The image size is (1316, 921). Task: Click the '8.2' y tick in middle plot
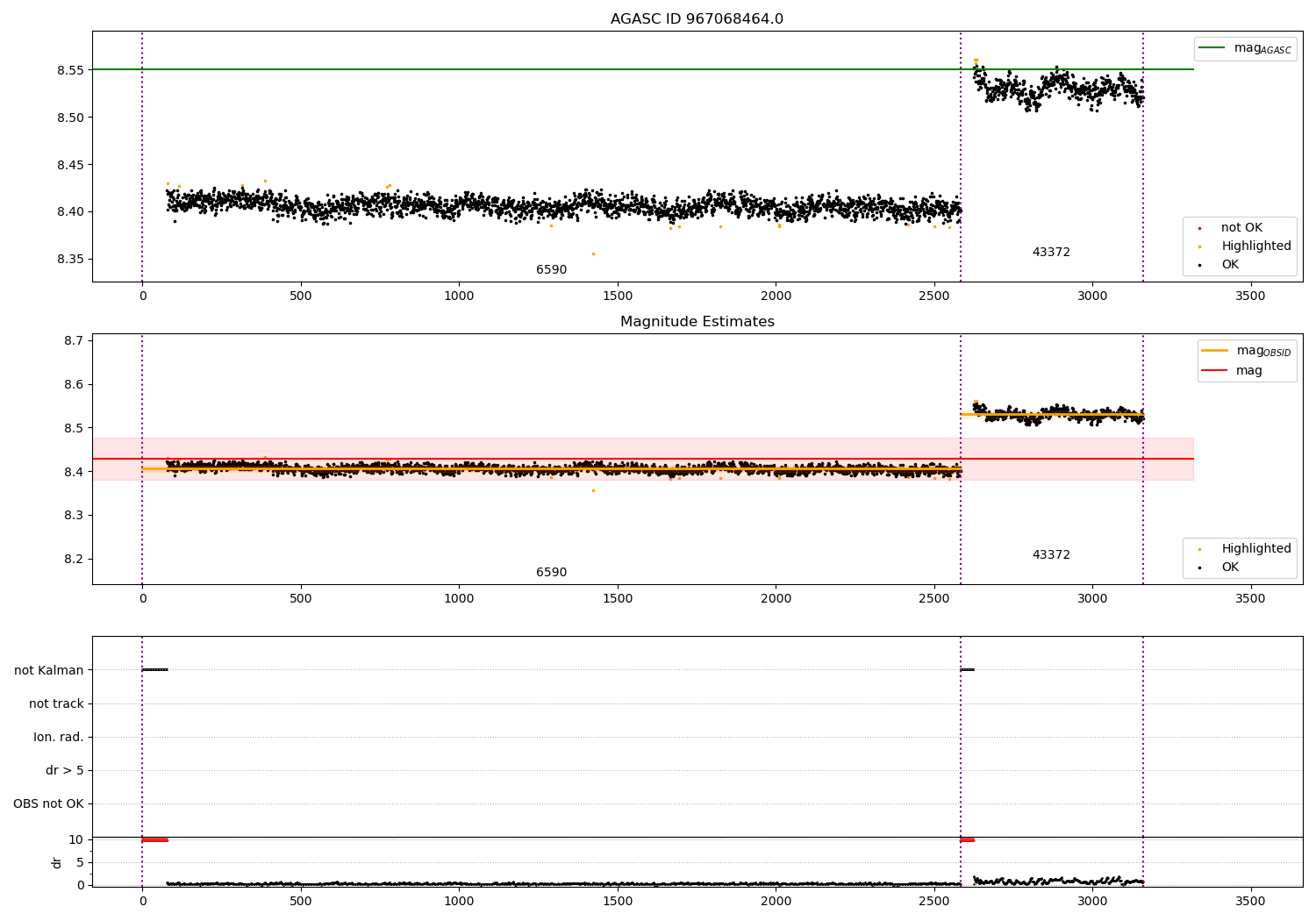tap(74, 560)
